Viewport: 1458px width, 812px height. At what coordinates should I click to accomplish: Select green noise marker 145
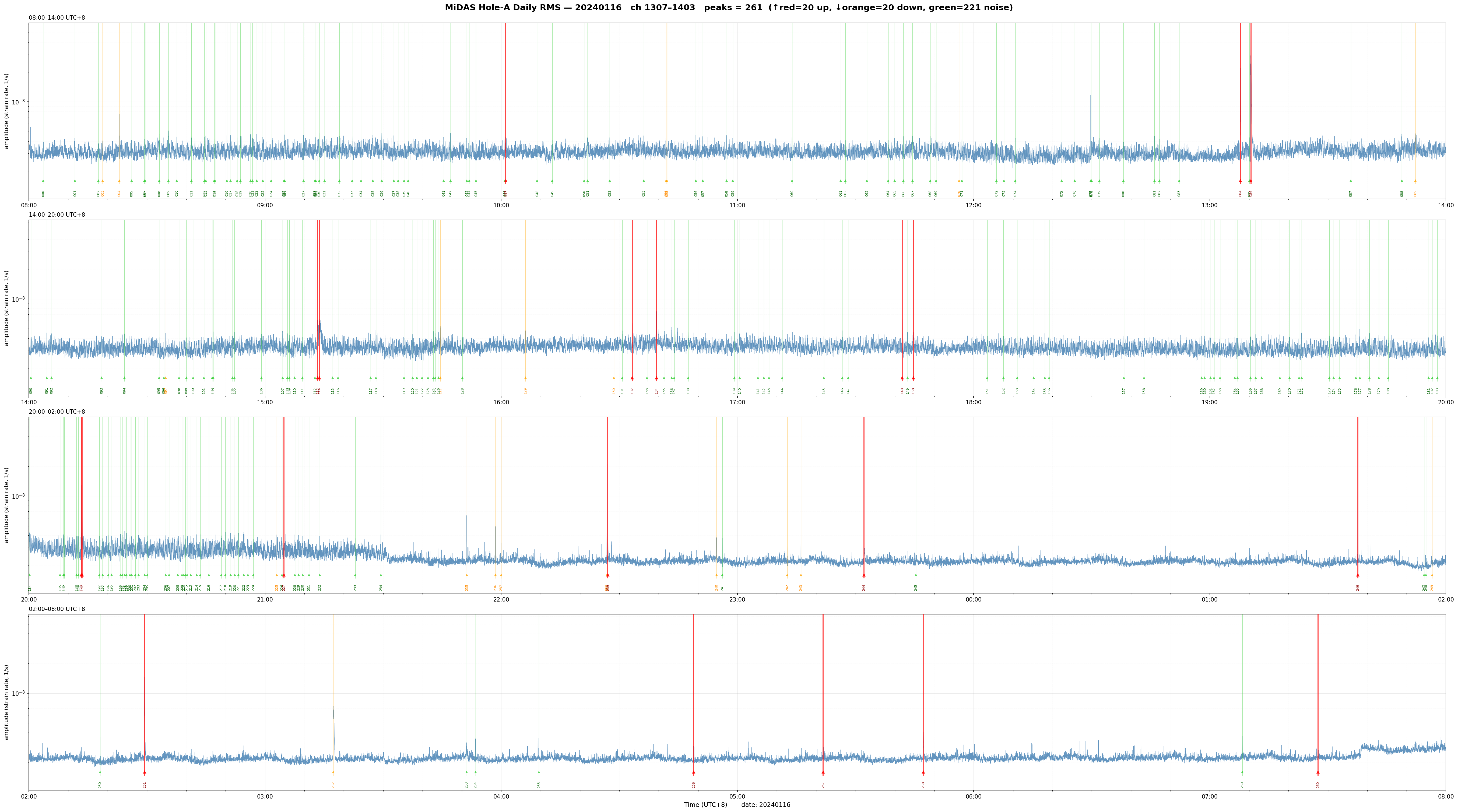pyautogui.click(x=824, y=378)
